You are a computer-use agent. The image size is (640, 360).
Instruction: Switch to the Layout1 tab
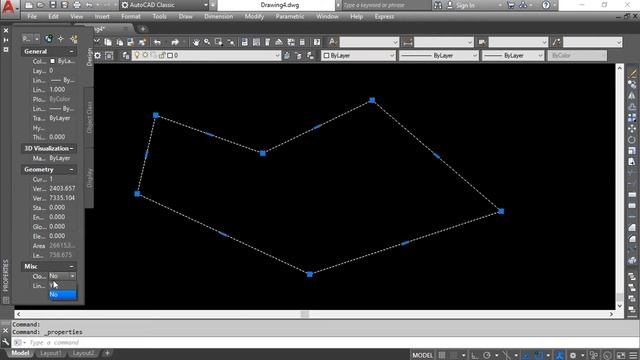51,353
